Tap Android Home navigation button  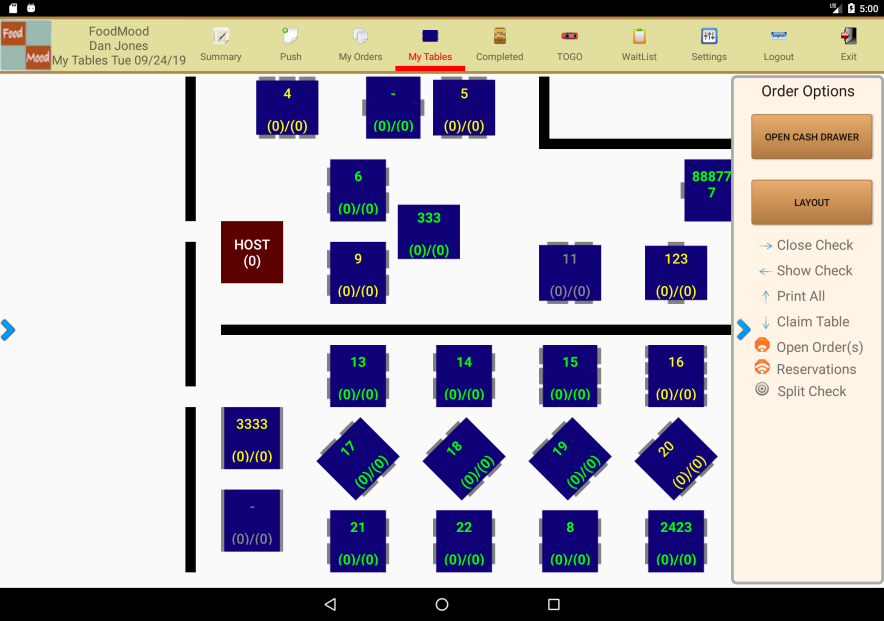point(442,604)
